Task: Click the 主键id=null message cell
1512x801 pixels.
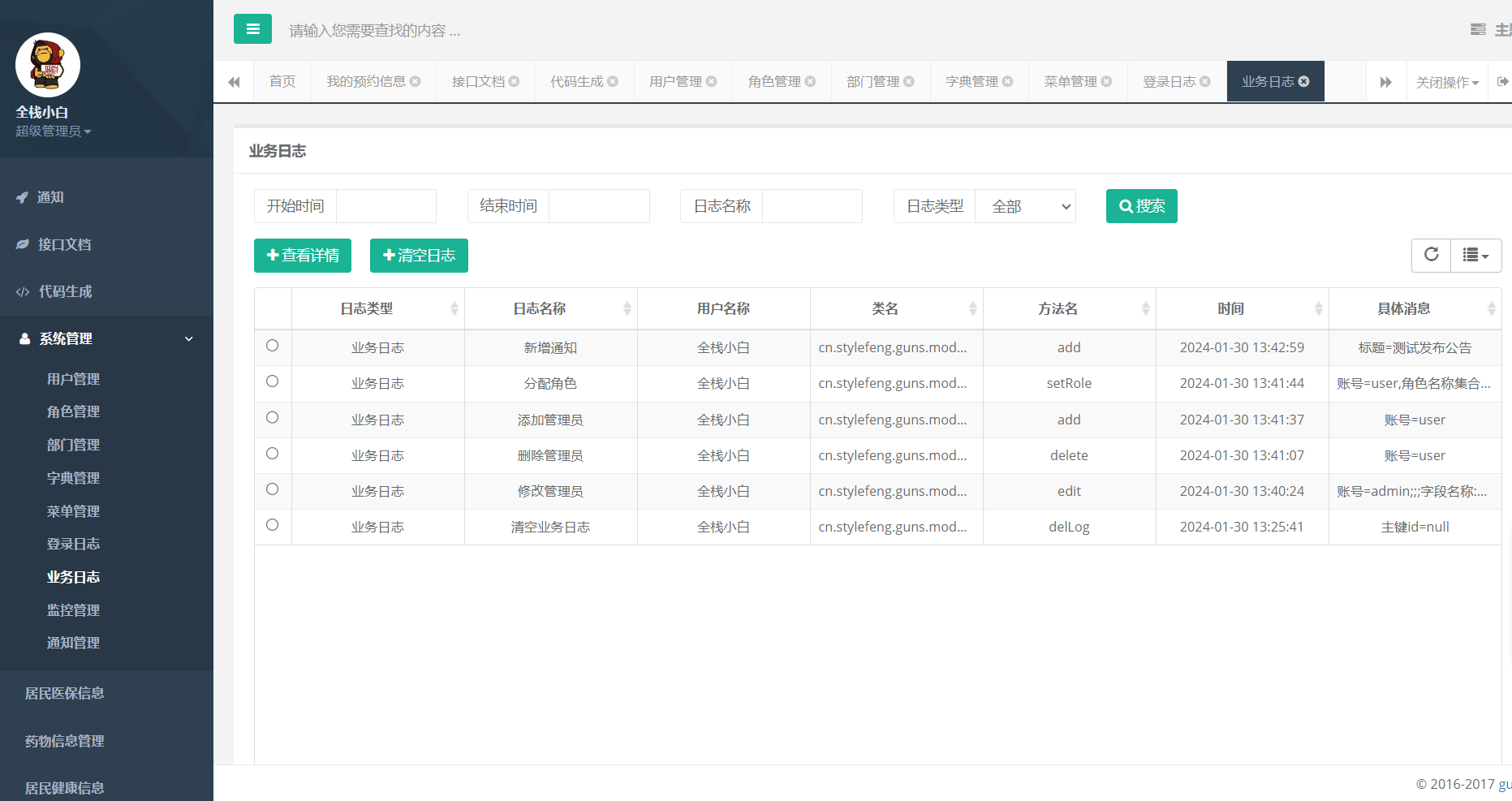Action: tap(1415, 527)
